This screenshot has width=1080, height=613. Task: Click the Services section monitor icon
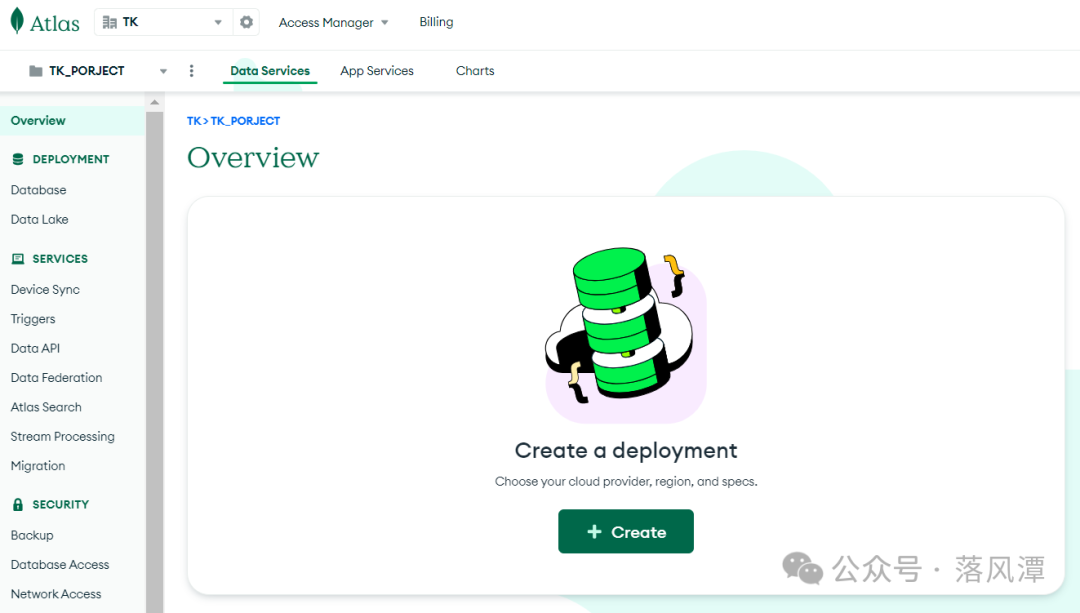point(18,259)
